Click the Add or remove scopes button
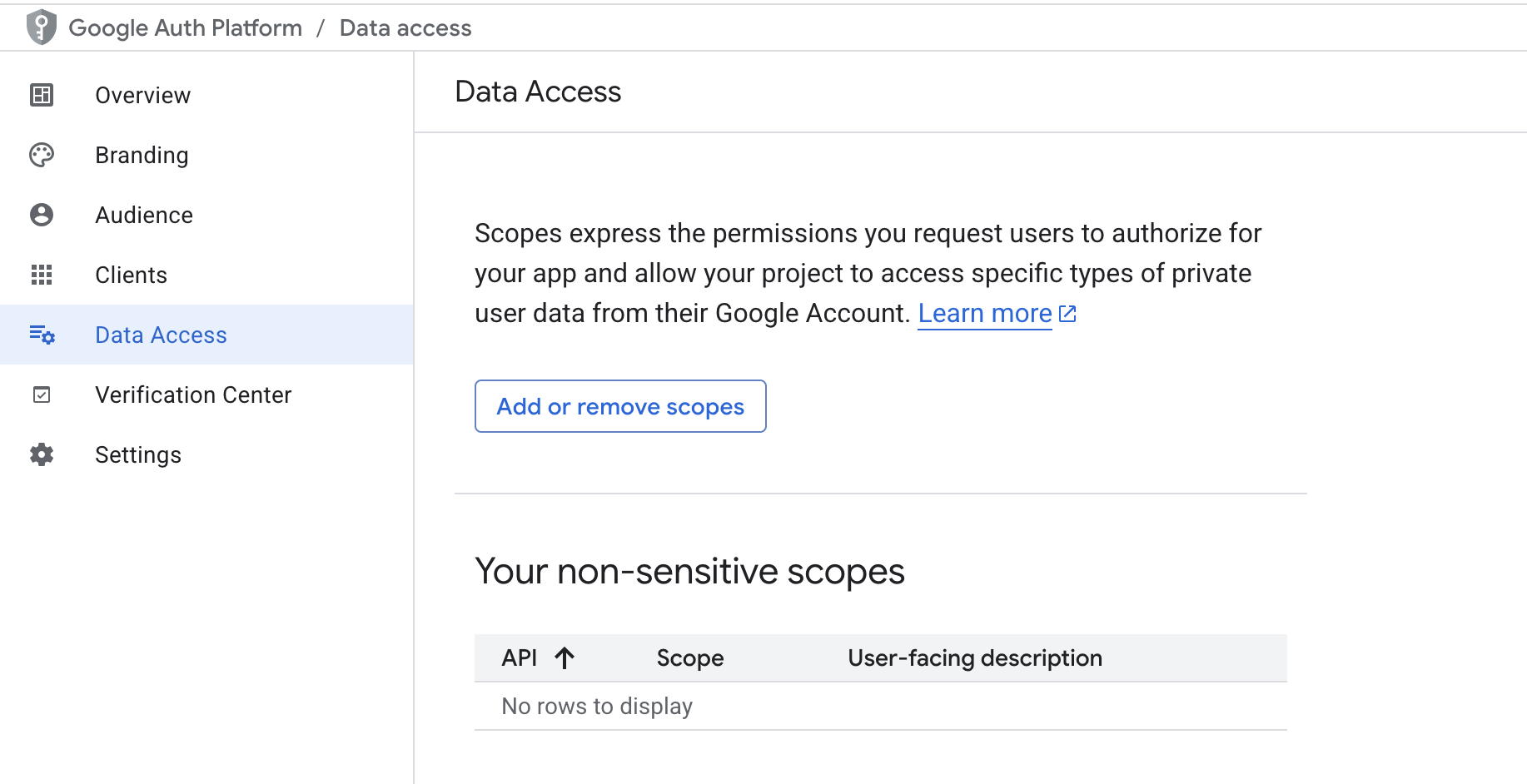Image resolution: width=1527 pixels, height=784 pixels. tap(619, 406)
